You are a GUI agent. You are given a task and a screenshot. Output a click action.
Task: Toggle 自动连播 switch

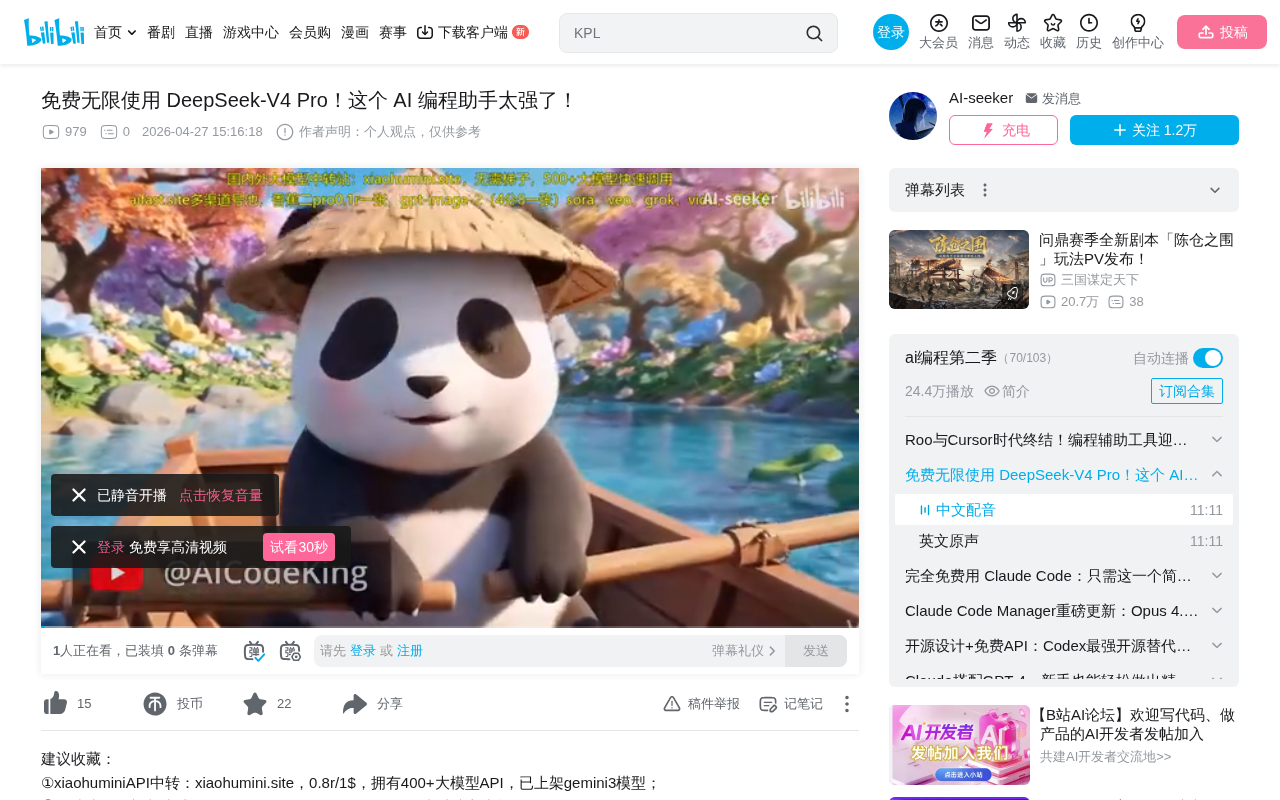1208,358
